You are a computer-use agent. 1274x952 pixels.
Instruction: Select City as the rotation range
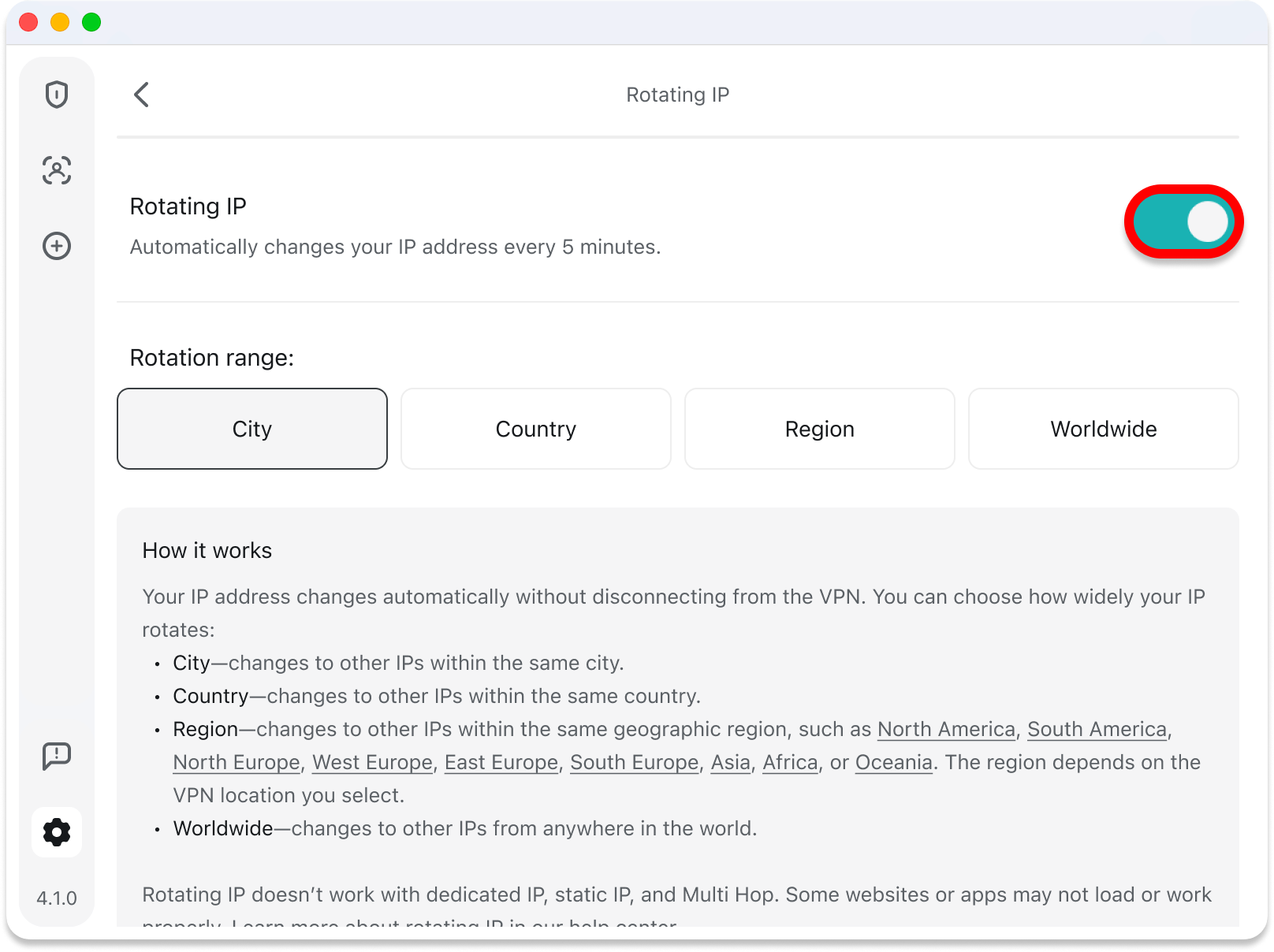point(252,429)
